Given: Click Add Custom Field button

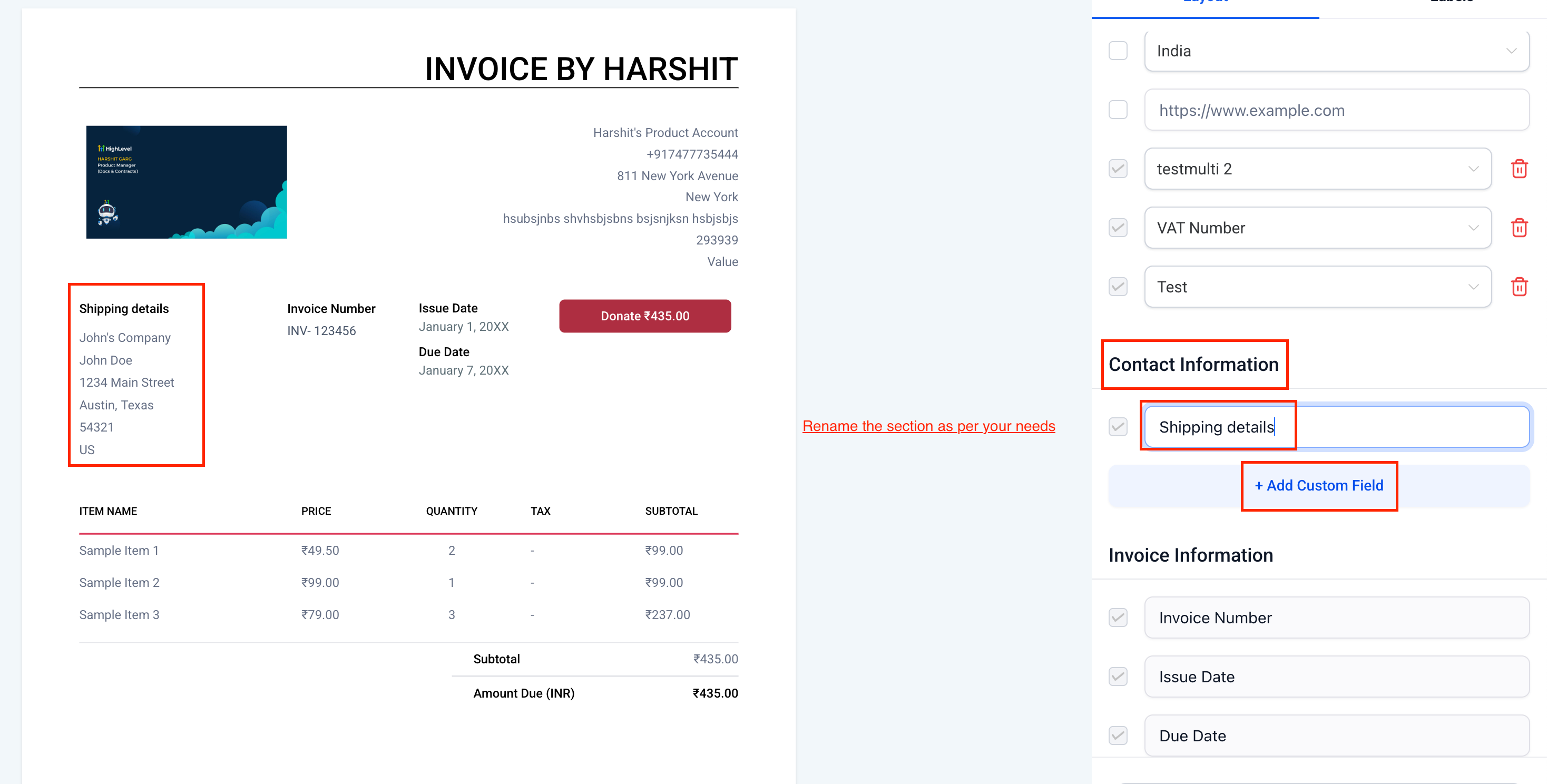Looking at the screenshot, I should tap(1319, 485).
